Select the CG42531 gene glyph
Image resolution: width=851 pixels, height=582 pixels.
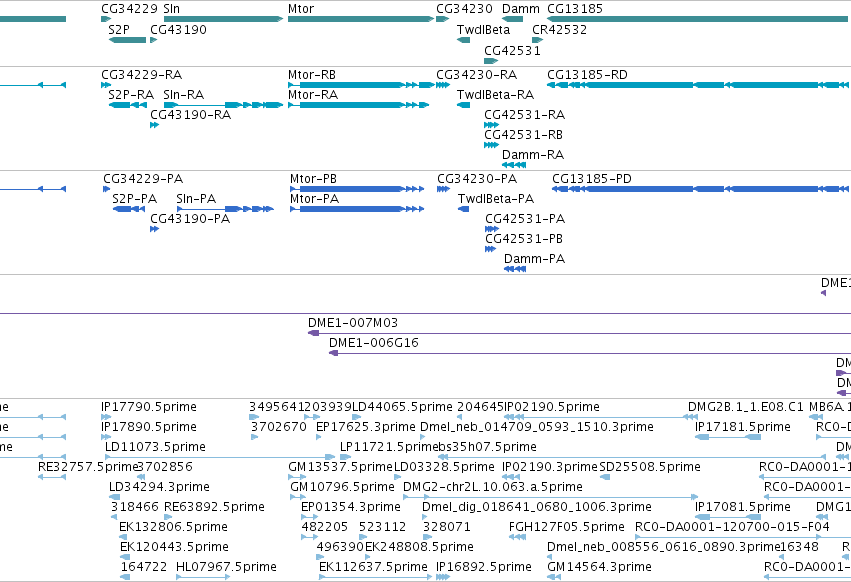pos(491,61)
